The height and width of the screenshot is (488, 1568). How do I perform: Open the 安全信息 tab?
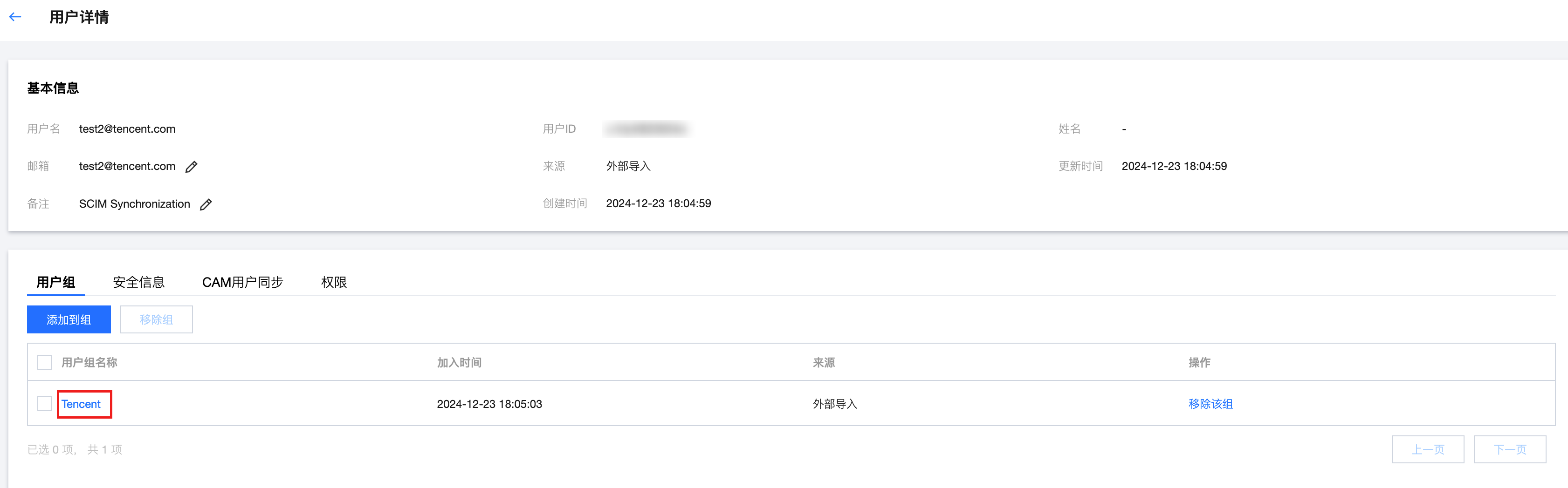tap(139, 282)
